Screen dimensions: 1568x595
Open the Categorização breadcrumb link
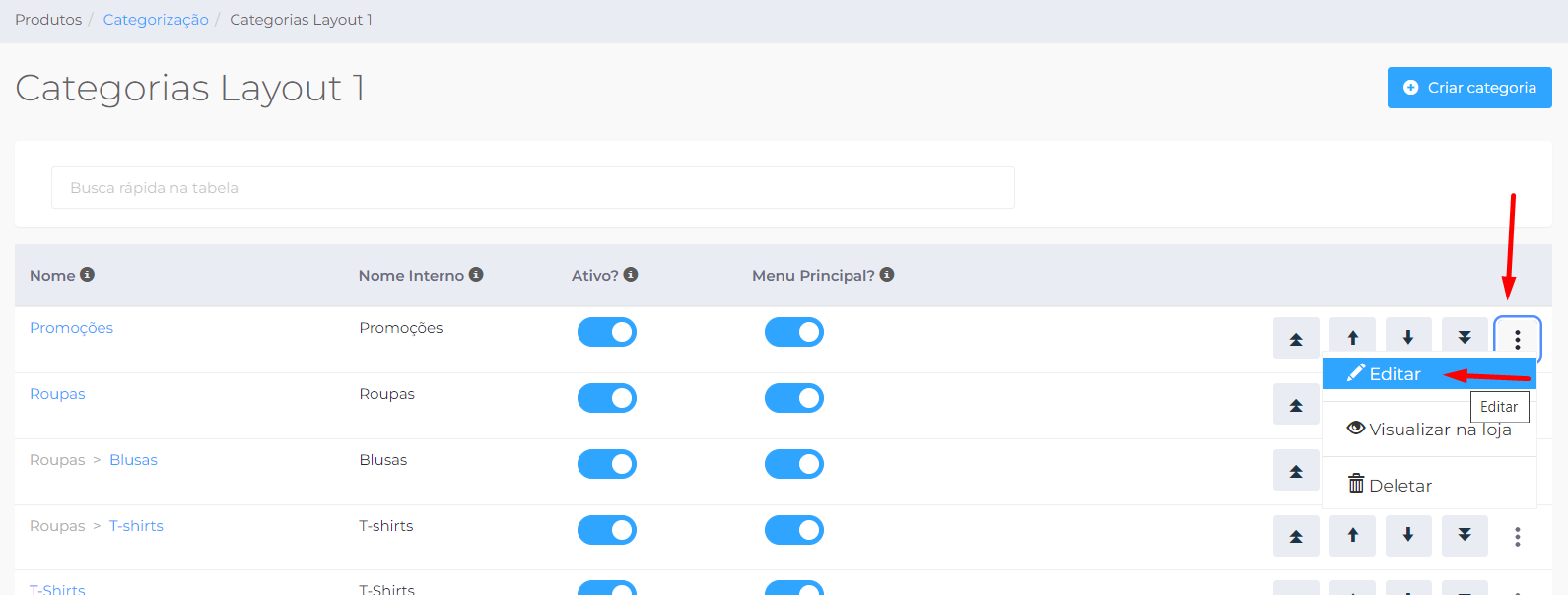(x=156, y=20)
